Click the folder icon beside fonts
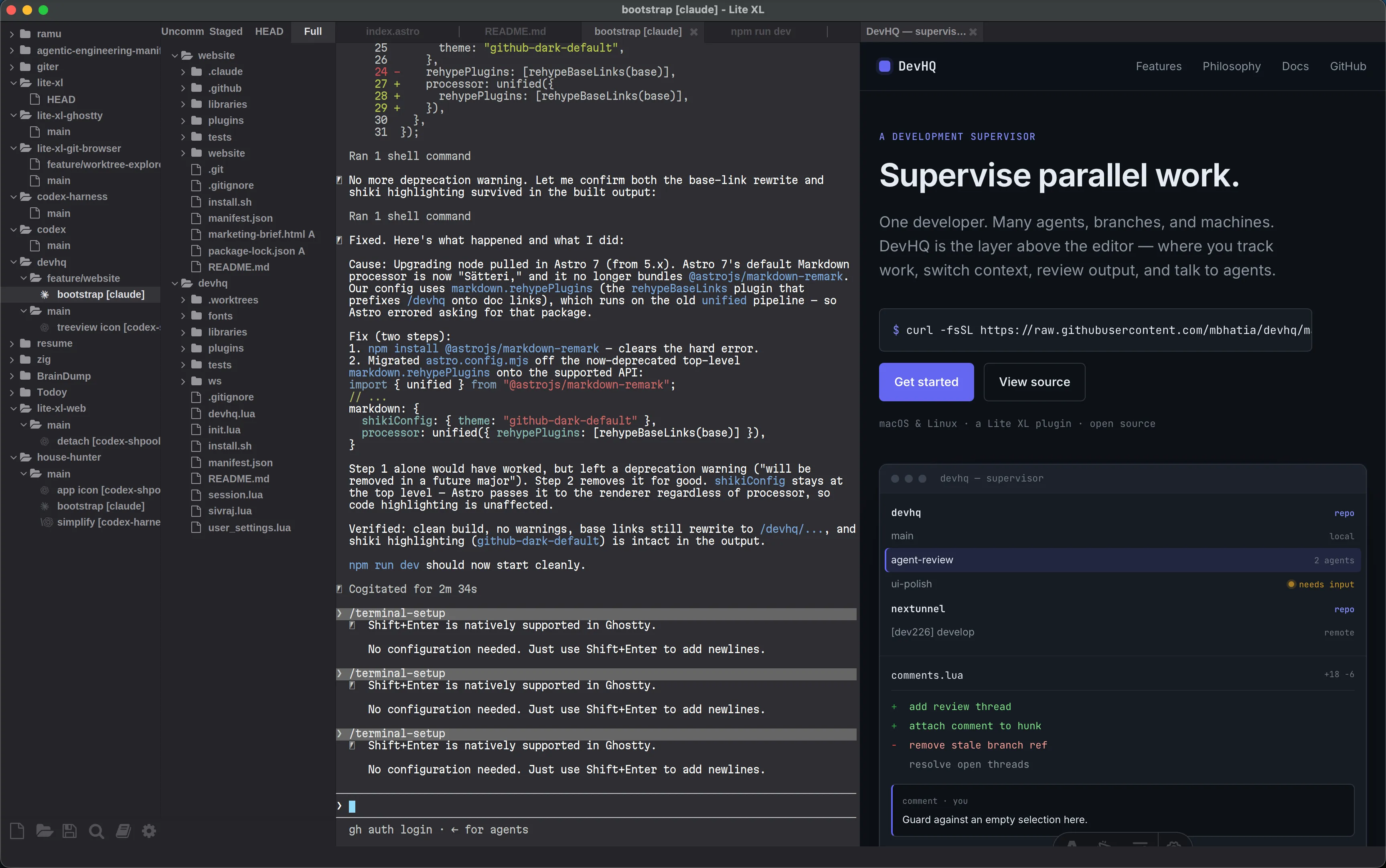1386x868 pixels. [197, 316]
